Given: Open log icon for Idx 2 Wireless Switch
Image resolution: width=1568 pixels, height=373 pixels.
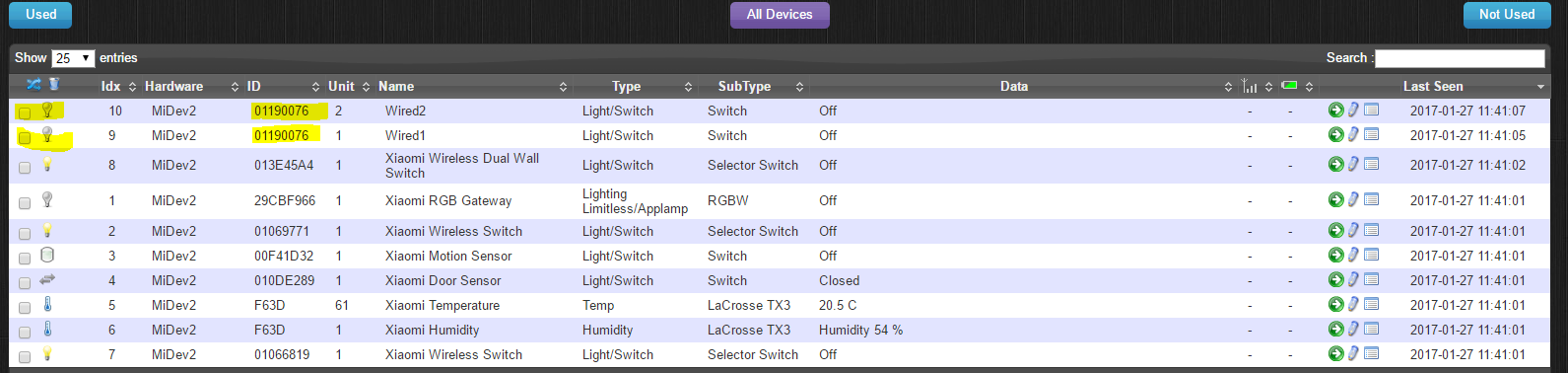Looking at the screenshot, I should [x=1371, y=230].
